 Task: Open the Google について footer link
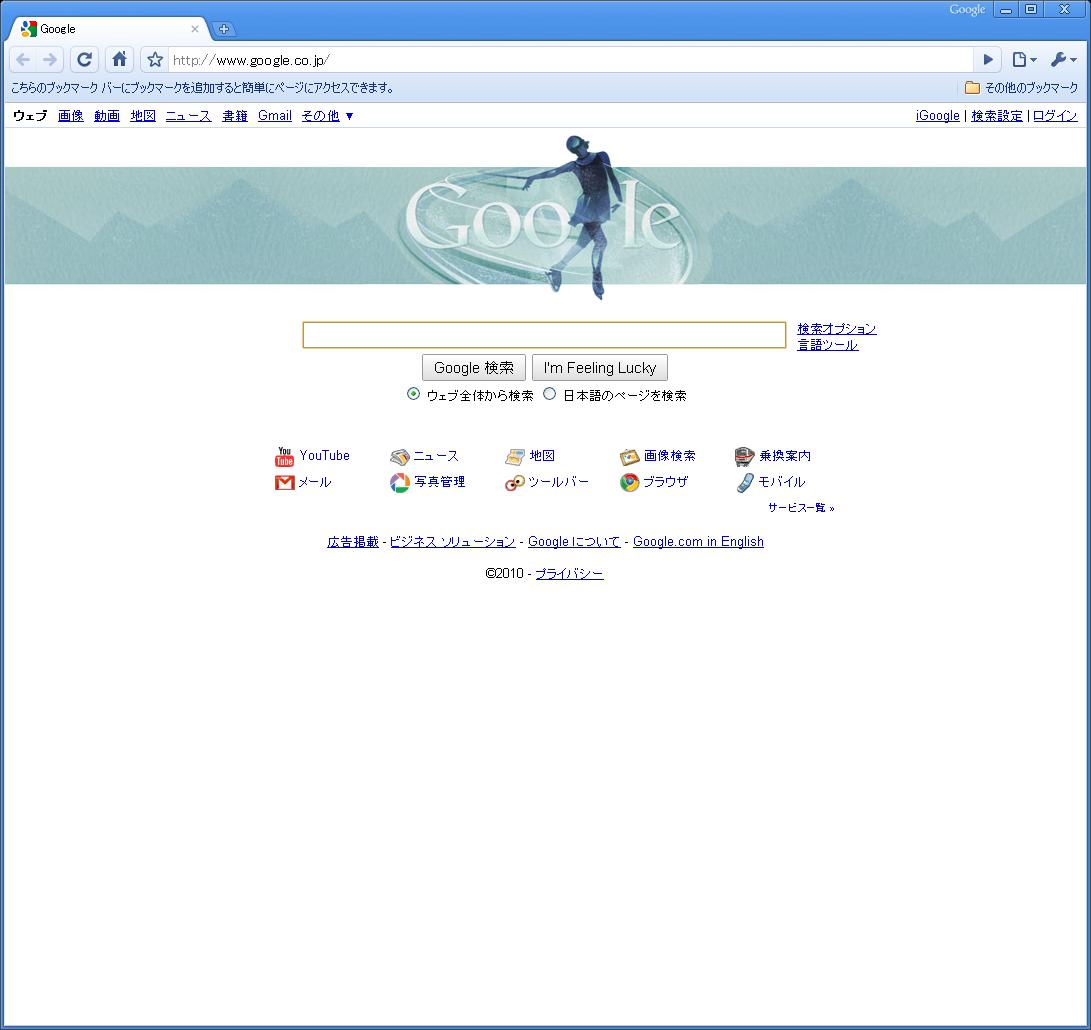coord(574,541)
